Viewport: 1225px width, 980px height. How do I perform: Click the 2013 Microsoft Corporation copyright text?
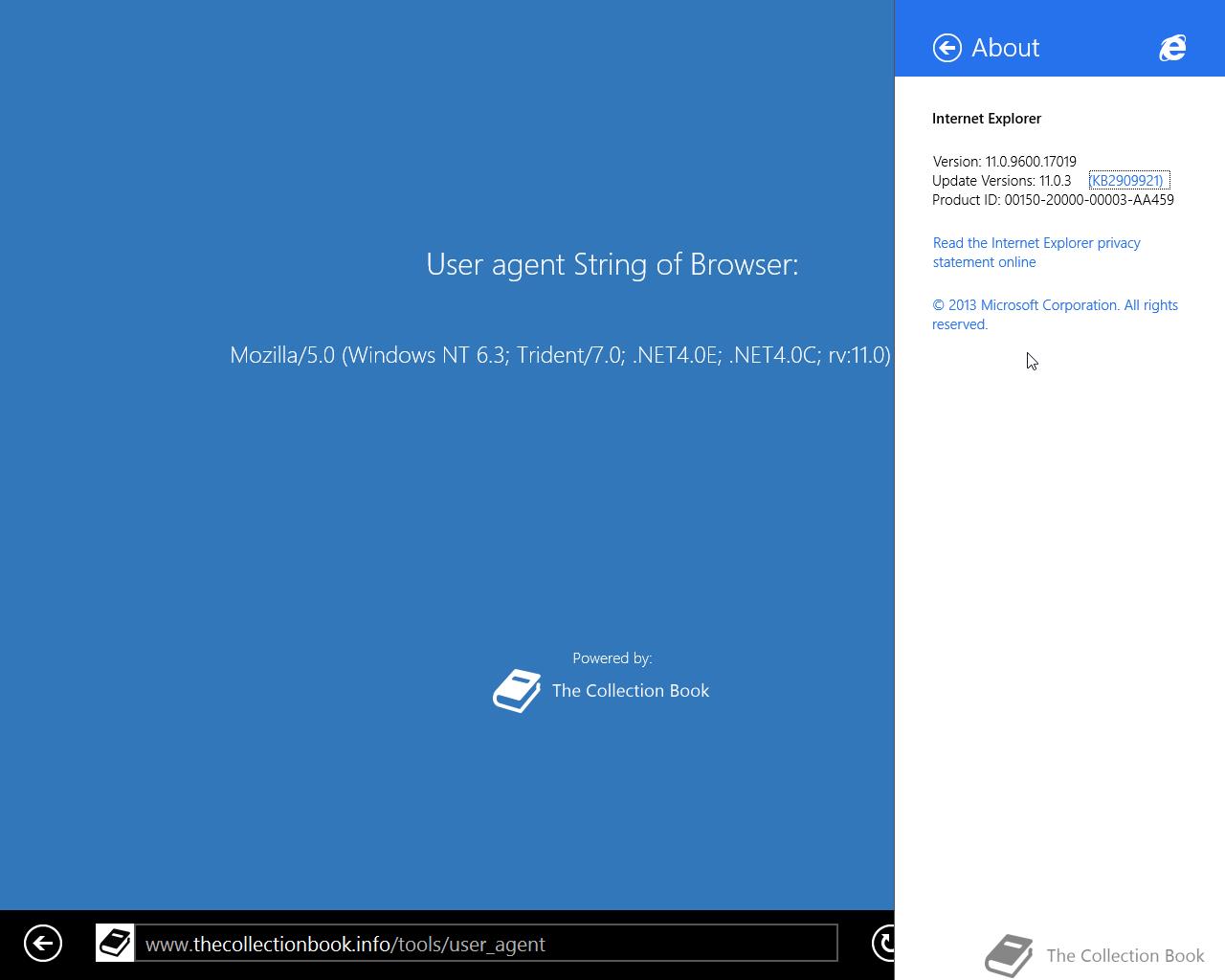1055,315
